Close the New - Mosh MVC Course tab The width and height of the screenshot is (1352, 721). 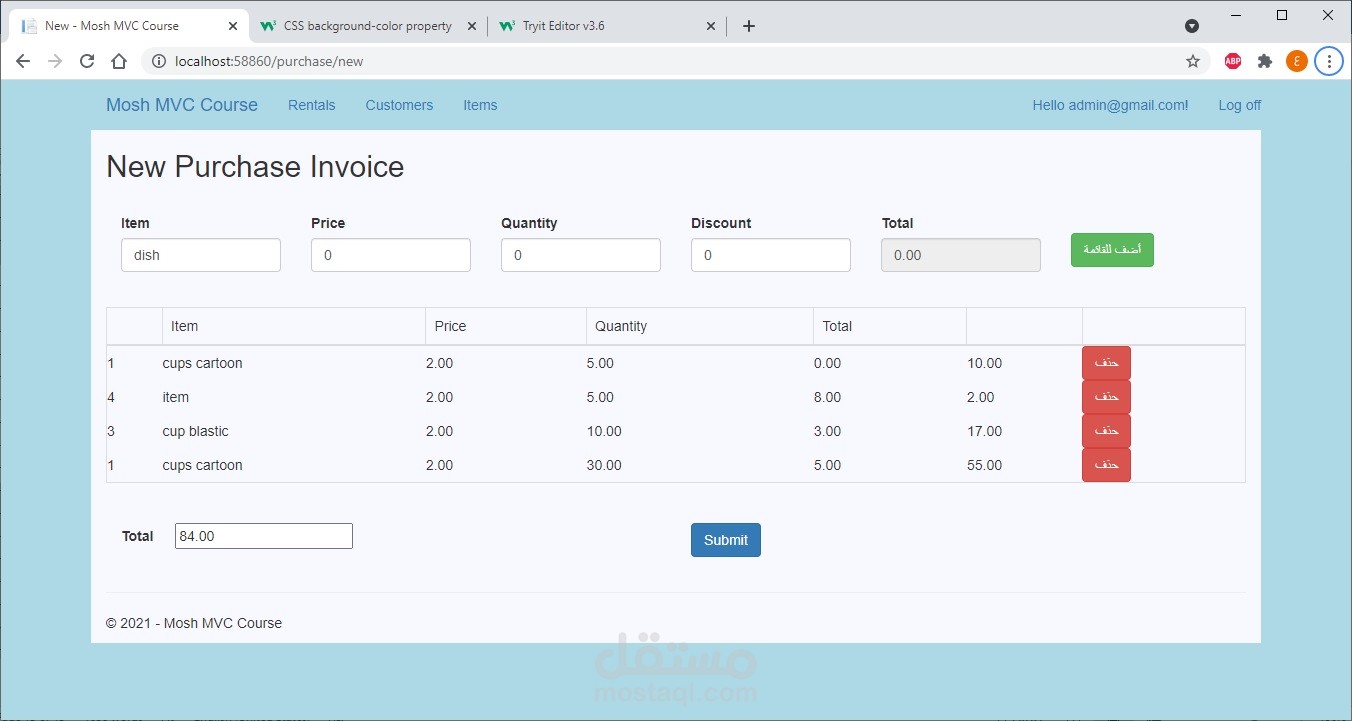click(232, 26)
